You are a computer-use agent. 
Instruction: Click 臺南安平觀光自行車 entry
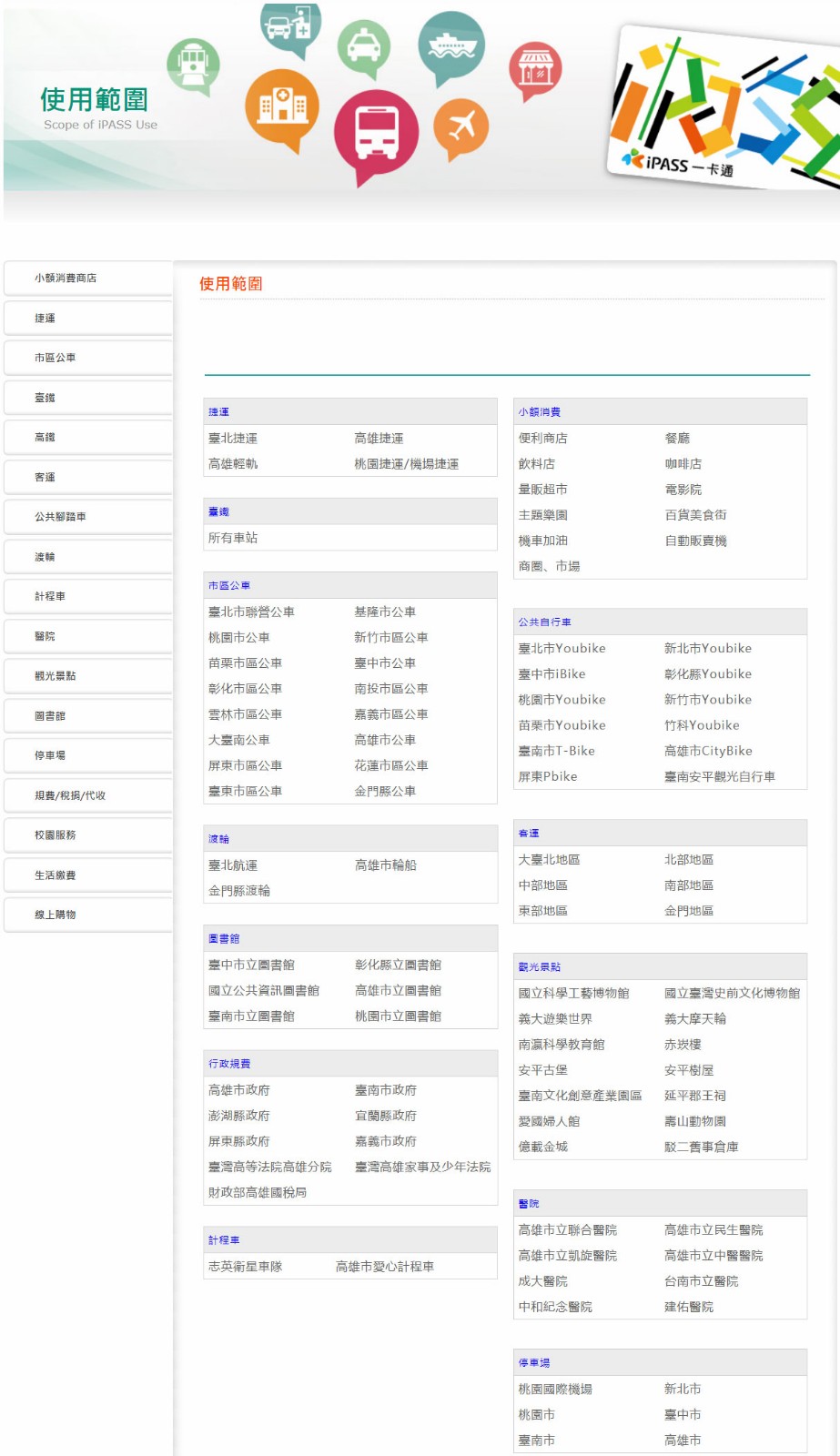(x=720, y=776)
